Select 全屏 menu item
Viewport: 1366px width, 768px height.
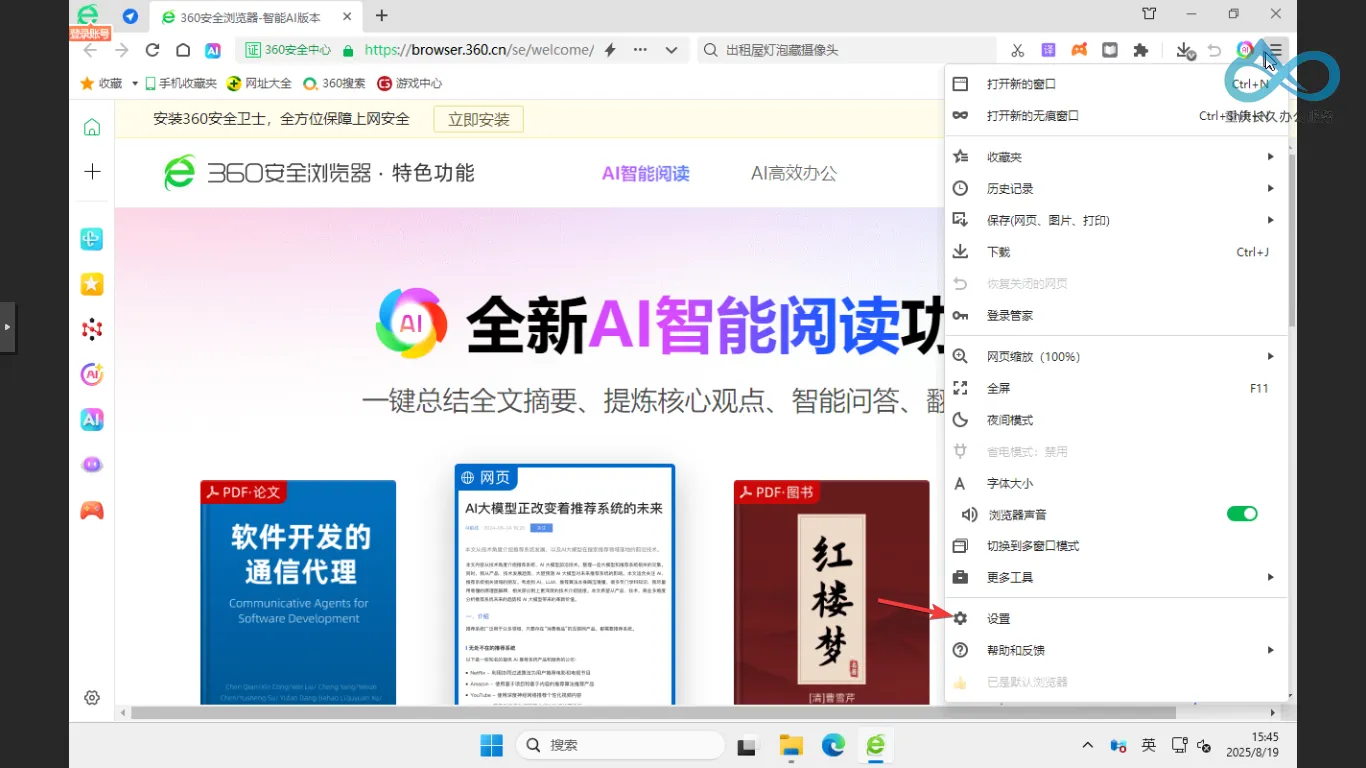pyautogui.click(x=1115, y=388)
